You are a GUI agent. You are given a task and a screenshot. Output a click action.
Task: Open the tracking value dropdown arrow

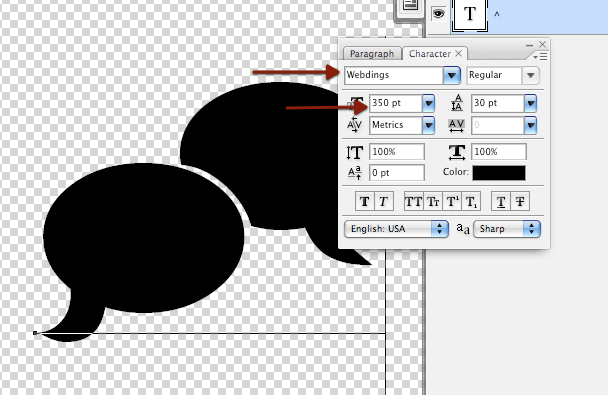[x=530, y=126]
